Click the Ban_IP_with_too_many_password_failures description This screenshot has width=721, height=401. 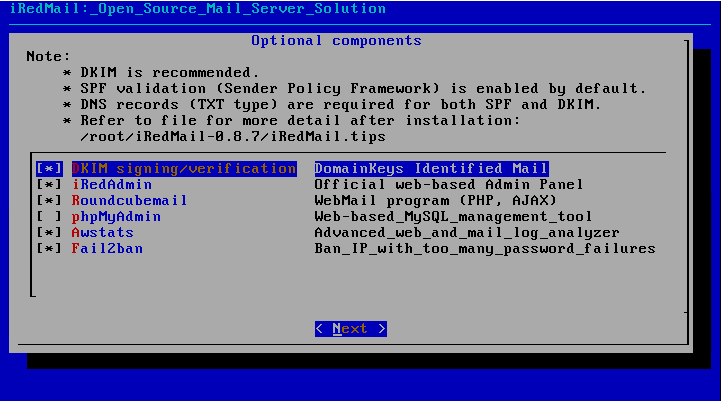[x=485, y=249]
